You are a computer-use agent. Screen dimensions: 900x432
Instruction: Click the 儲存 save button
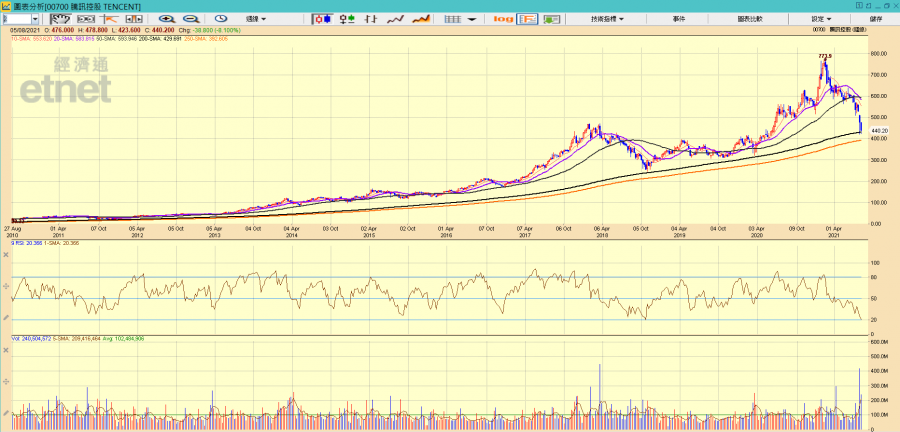(x=876, y=18)
